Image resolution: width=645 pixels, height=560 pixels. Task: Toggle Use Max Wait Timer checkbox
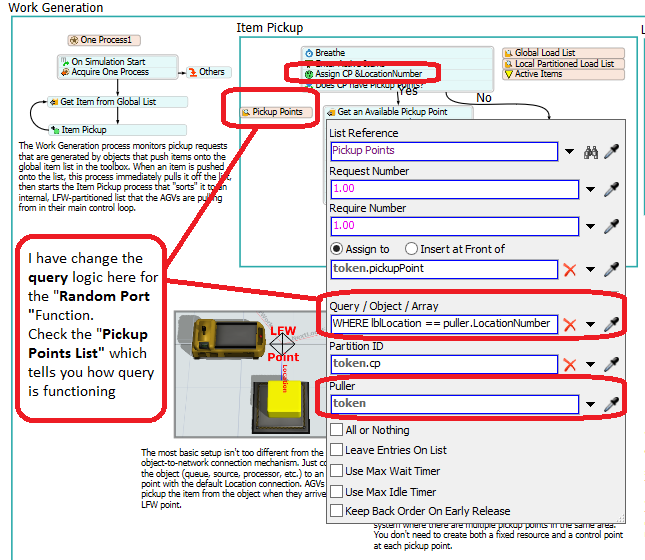pos(336,471)
